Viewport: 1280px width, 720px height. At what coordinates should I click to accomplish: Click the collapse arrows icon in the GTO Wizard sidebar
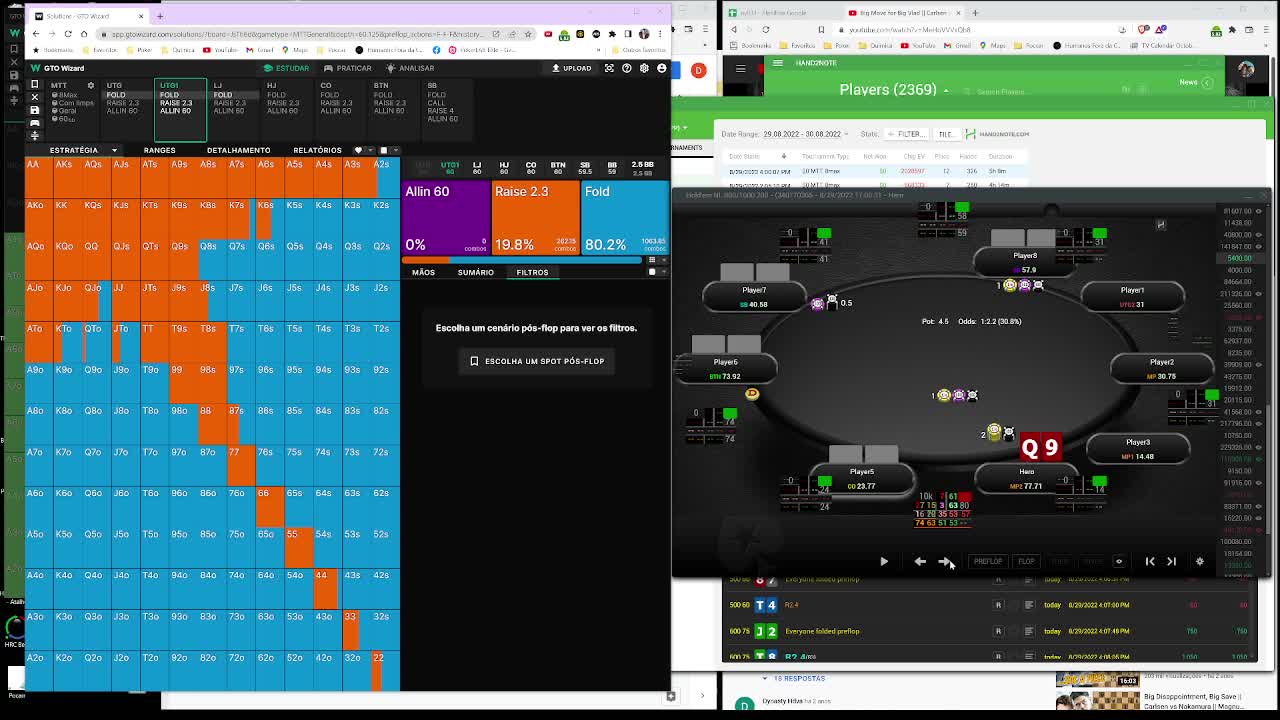click(35, 136)
